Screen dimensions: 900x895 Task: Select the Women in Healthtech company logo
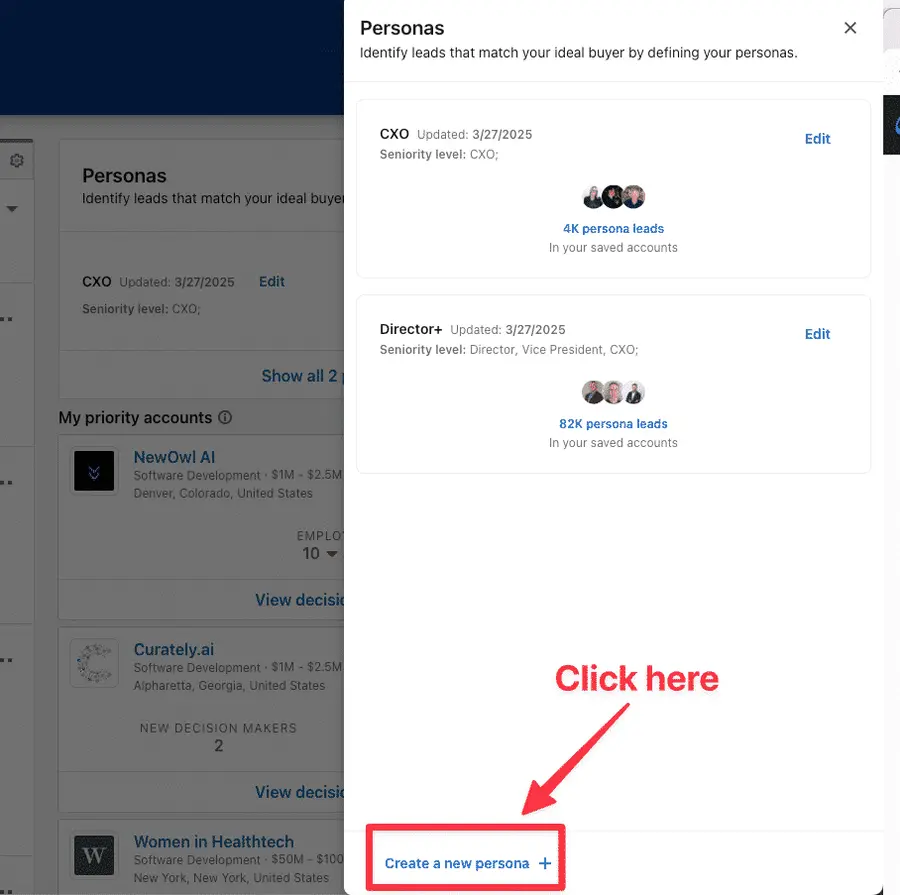pyautogui.click(x=94, y=856)
